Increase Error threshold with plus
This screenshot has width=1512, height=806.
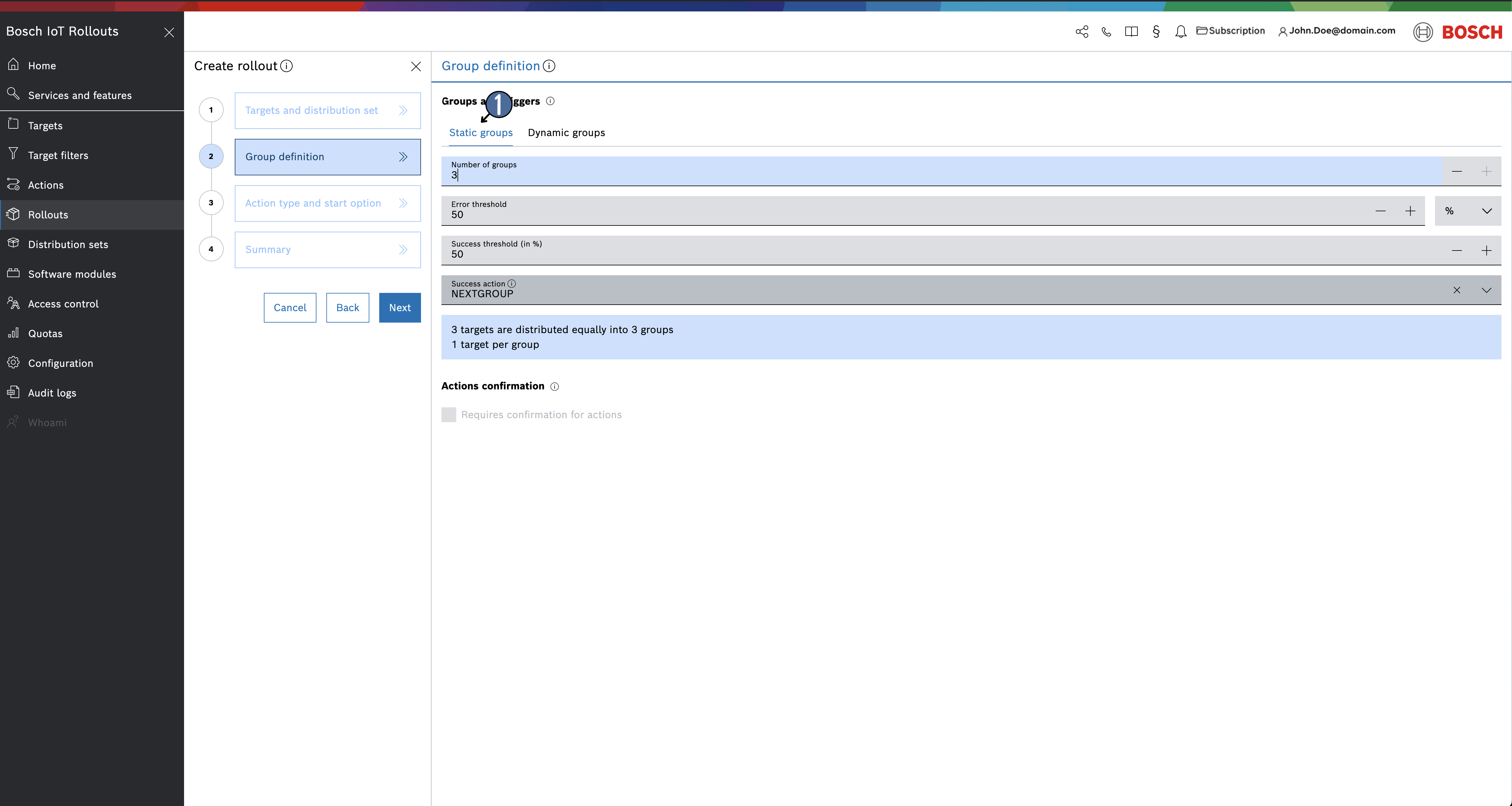[1410, 211]
